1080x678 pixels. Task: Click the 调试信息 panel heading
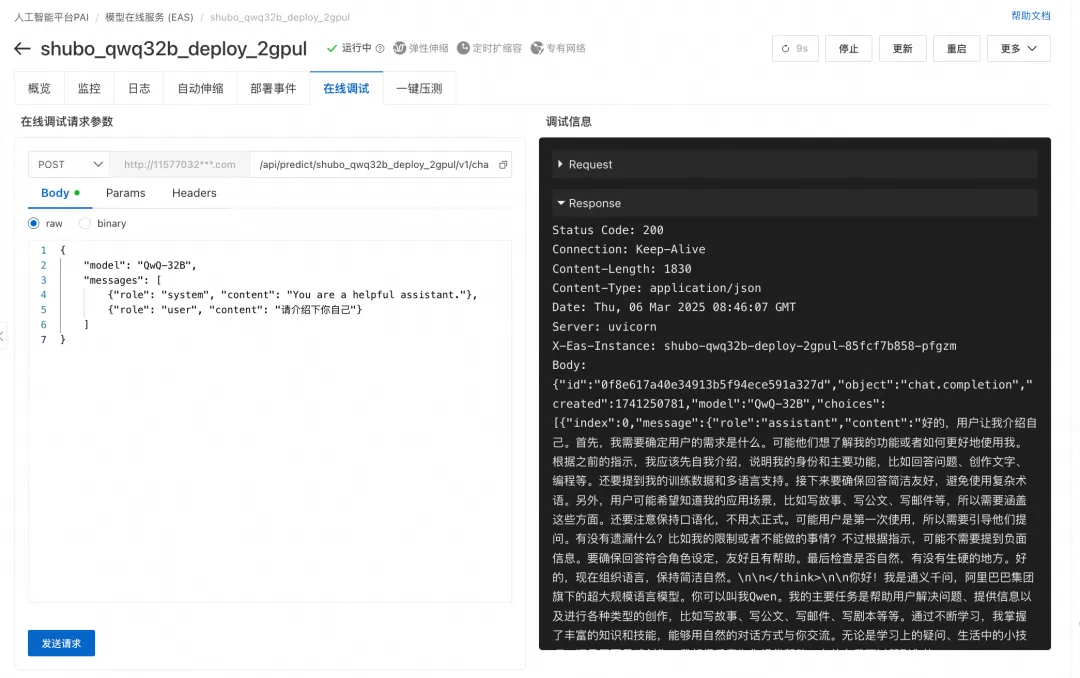pos(568,121)
